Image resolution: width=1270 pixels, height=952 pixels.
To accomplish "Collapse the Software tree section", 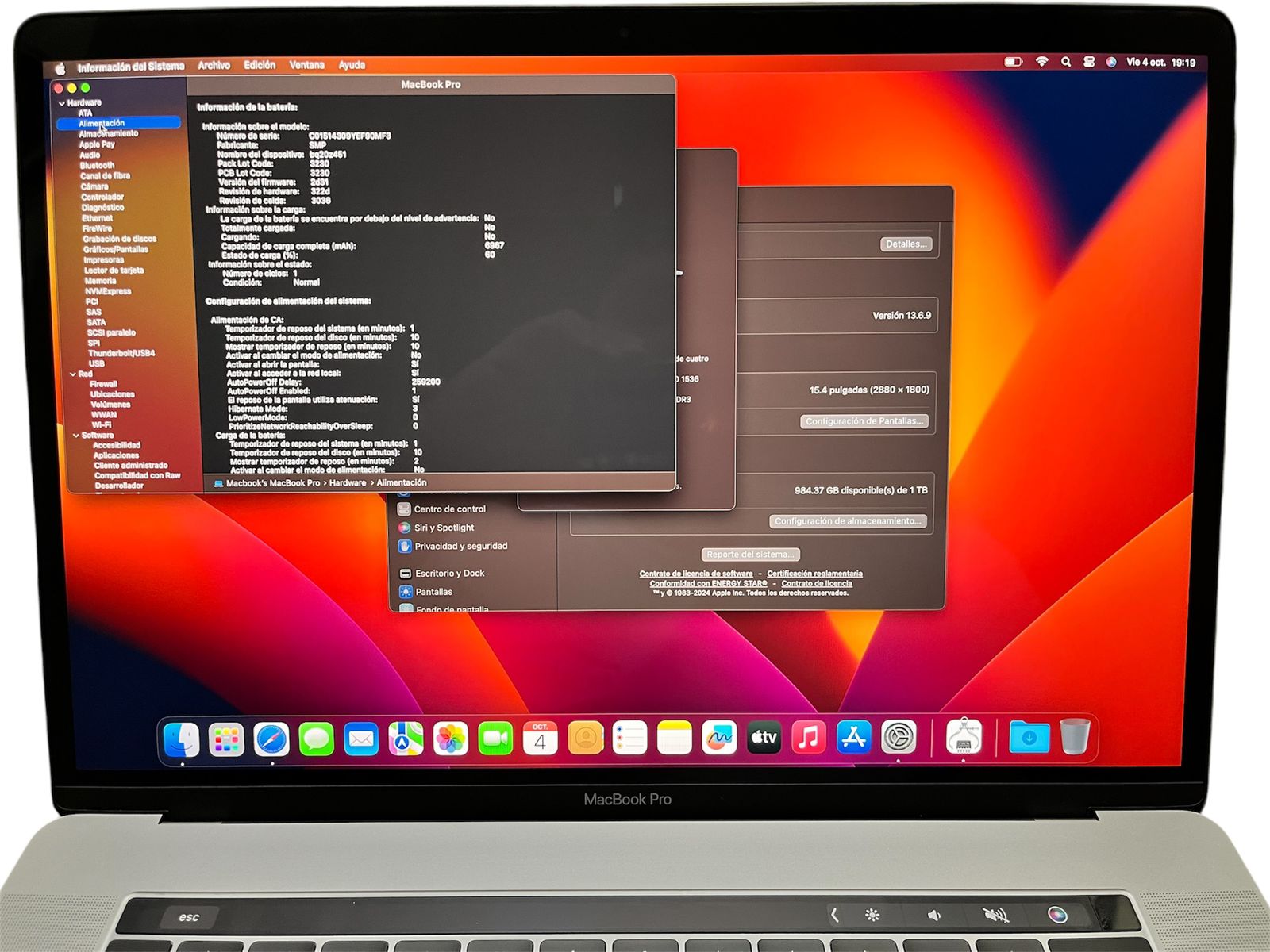I will click(x=76, y=435).
